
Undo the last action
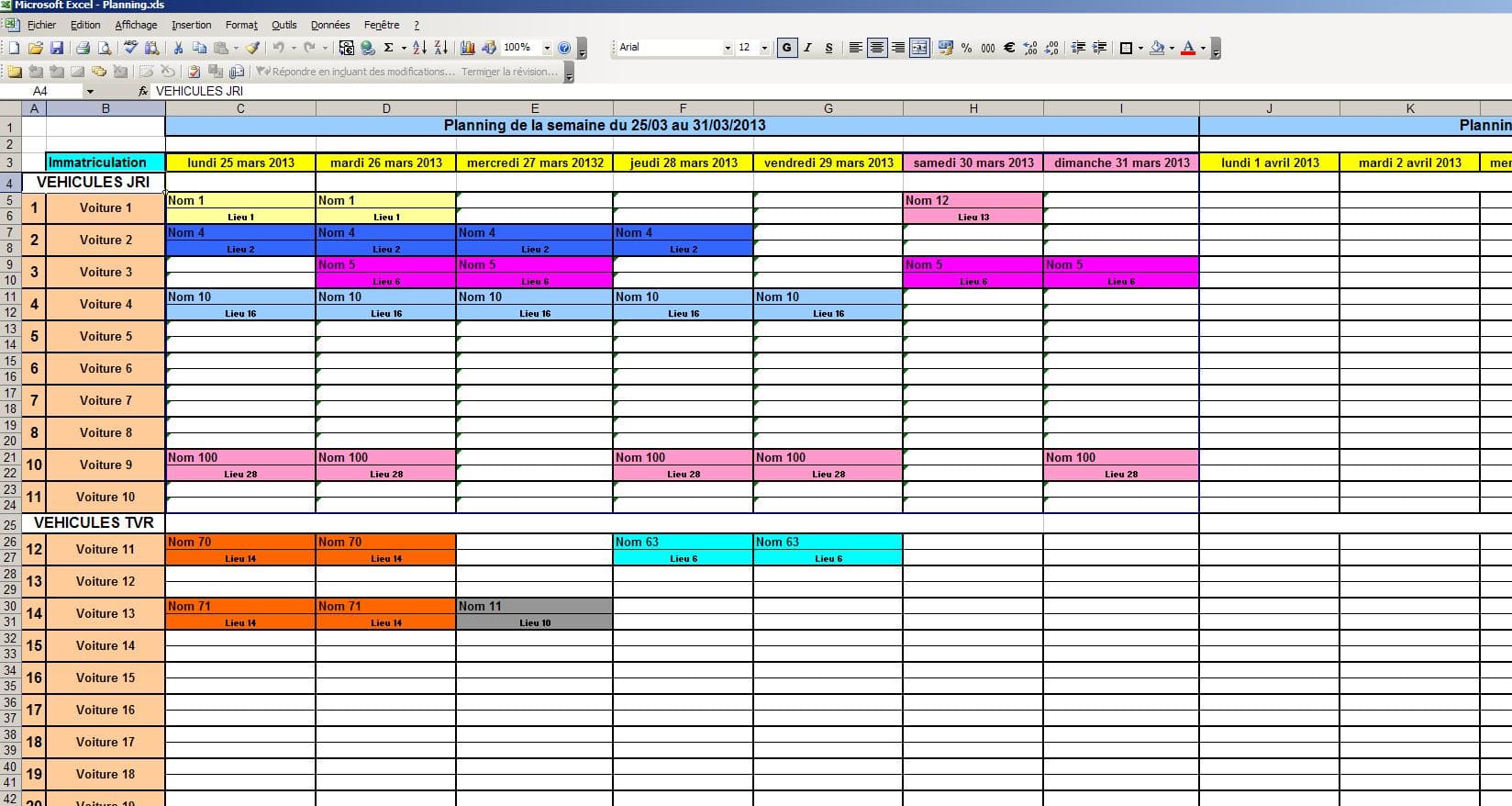point(278,48)
